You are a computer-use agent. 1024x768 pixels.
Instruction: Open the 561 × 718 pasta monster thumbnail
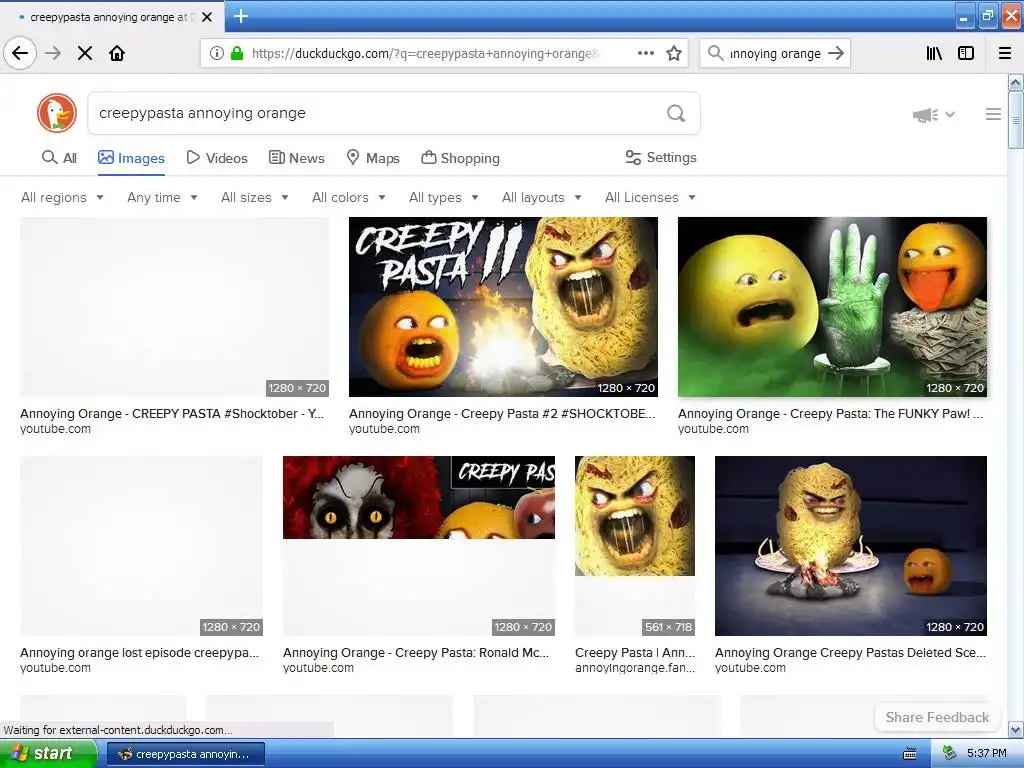pyautogui.click(x=635, y=545)
